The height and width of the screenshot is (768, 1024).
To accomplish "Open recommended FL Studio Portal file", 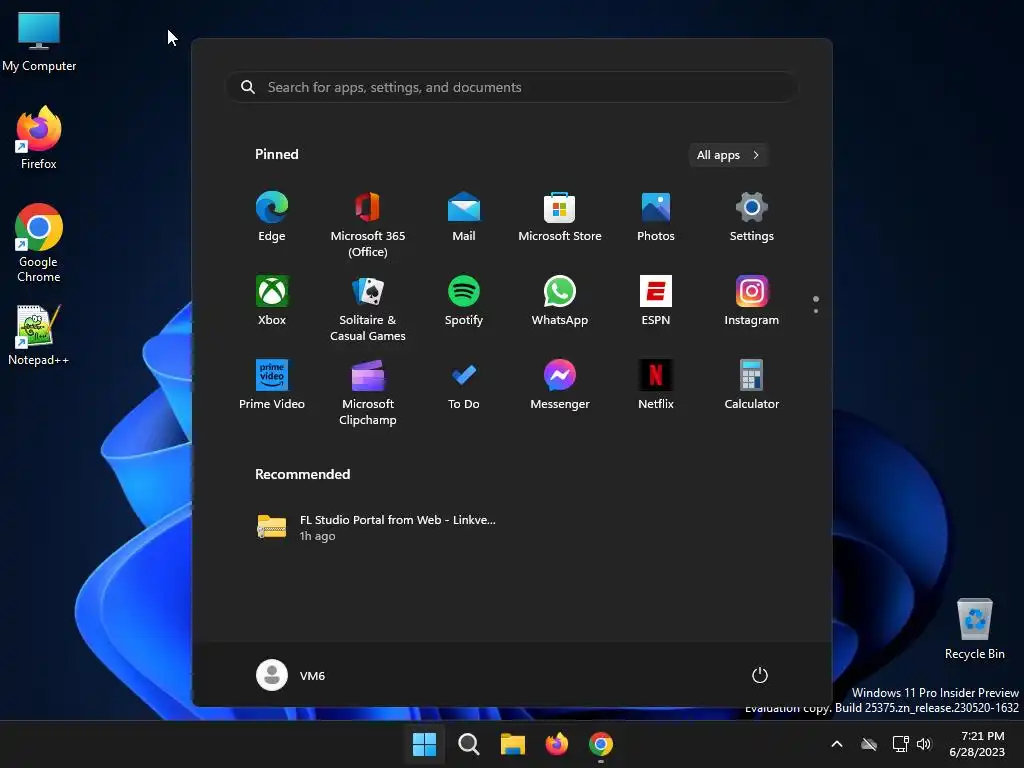I will (x=377, y=527).
